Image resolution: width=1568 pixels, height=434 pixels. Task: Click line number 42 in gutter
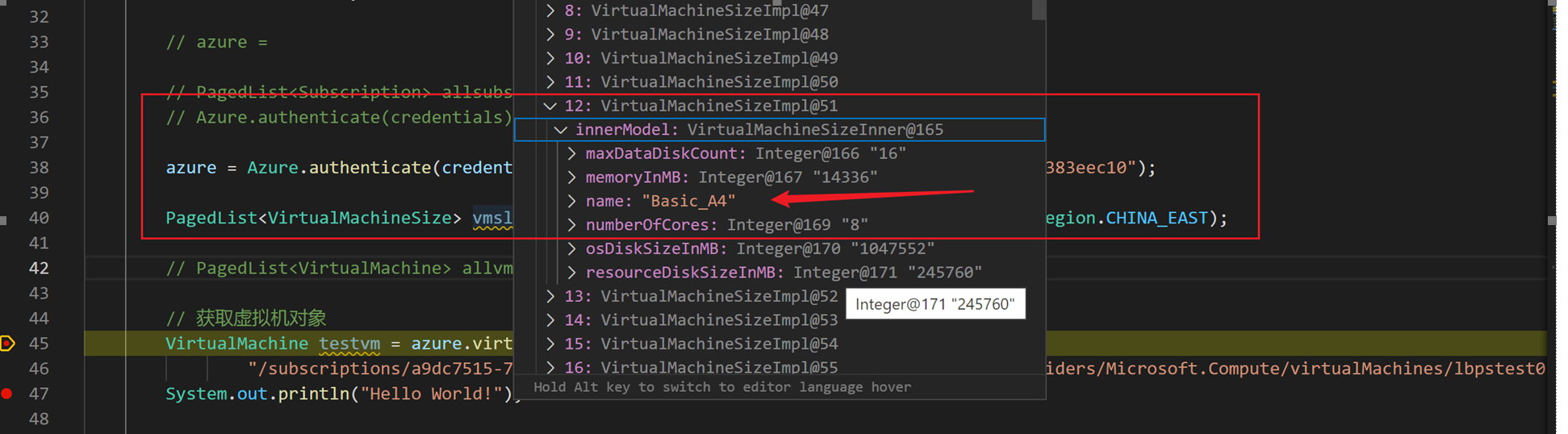tap(39, 268)
